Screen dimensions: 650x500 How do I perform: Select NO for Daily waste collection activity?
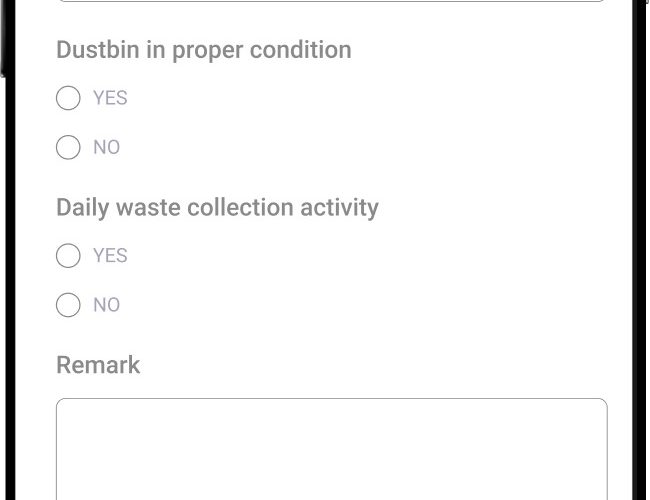coord(68,305)
